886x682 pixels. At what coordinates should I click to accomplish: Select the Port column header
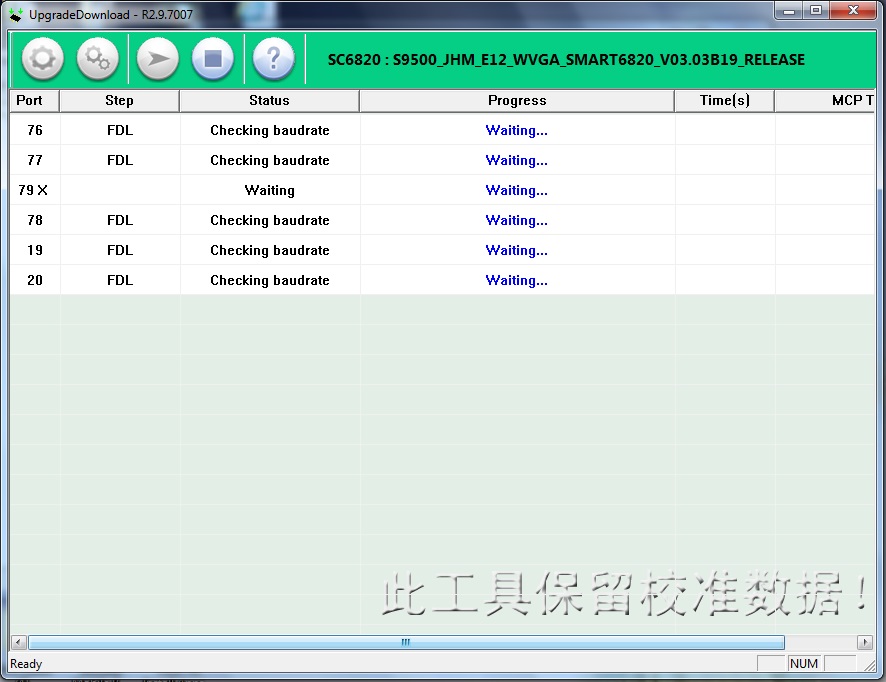[x=34, y=101]
